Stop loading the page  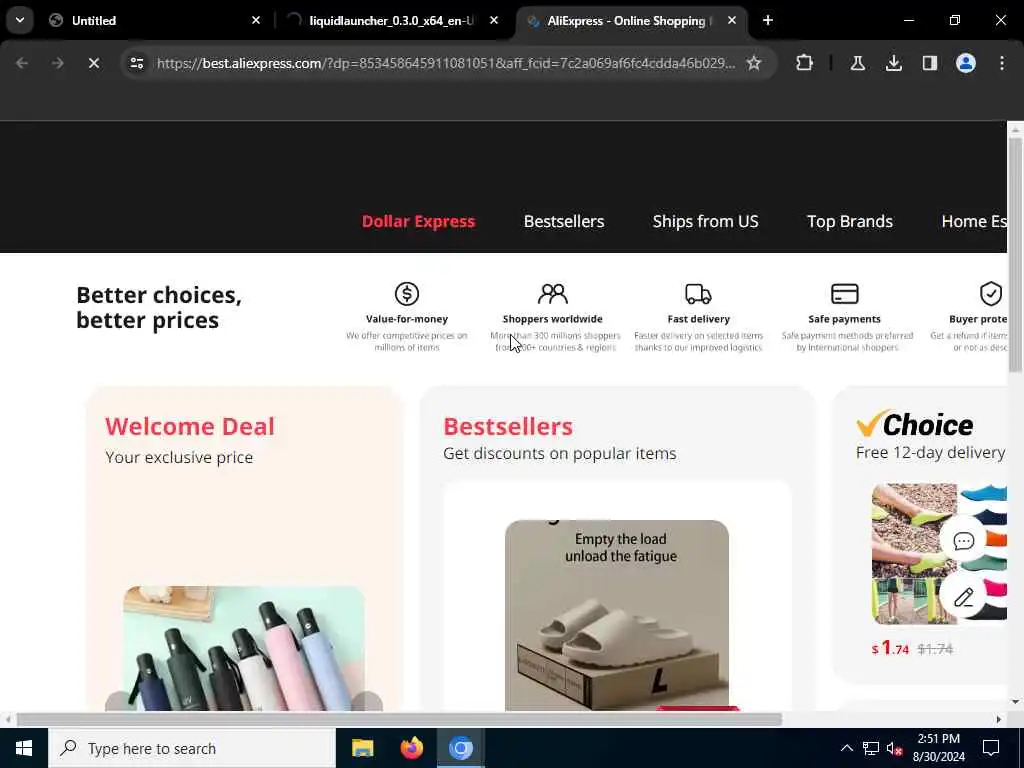93,63
